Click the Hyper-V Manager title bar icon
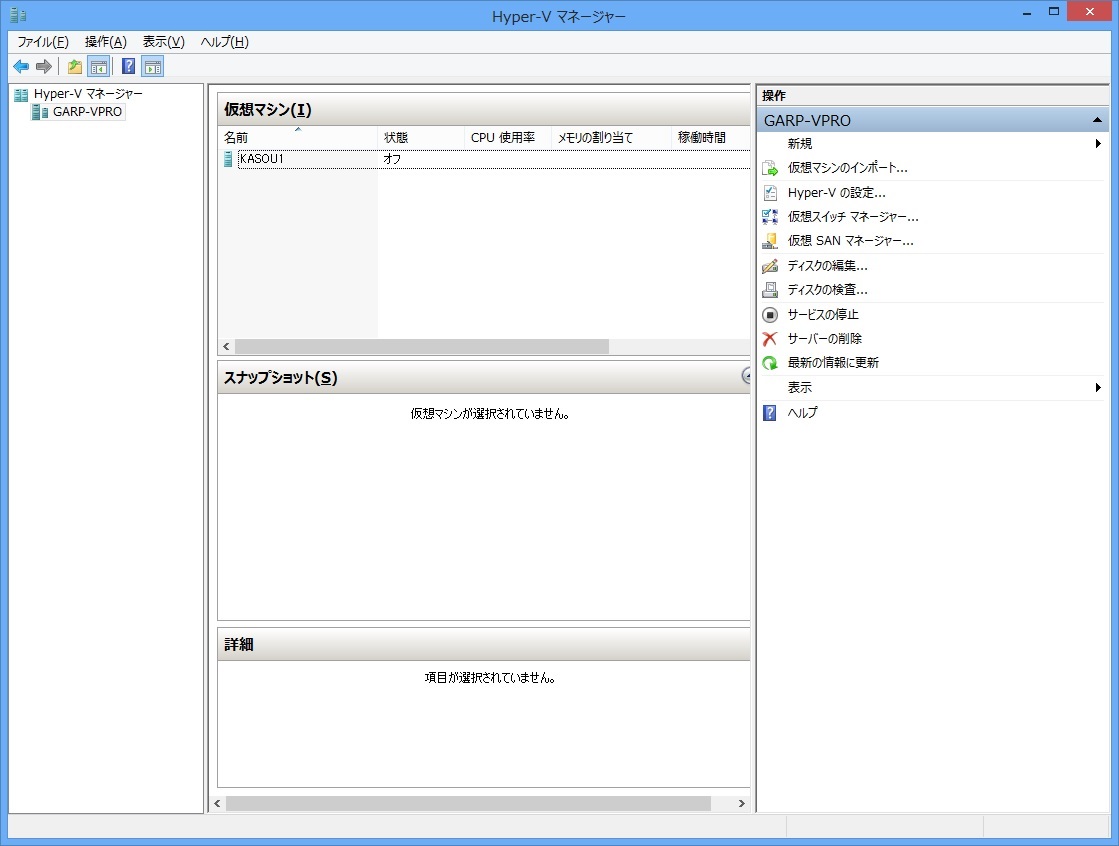The width and height of the screenshot is (1119, 846). click(x=19, y=15)
